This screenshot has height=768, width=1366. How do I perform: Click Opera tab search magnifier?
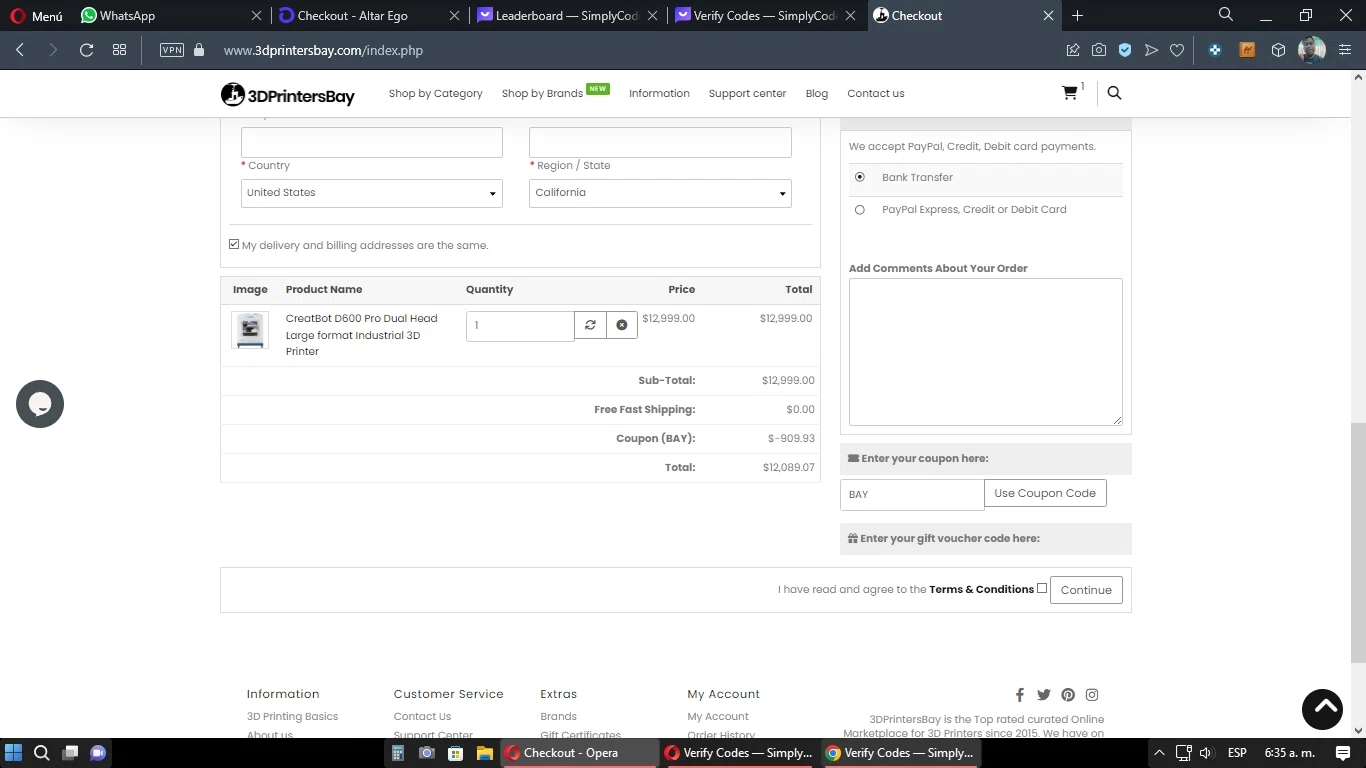pos(1226,15)
